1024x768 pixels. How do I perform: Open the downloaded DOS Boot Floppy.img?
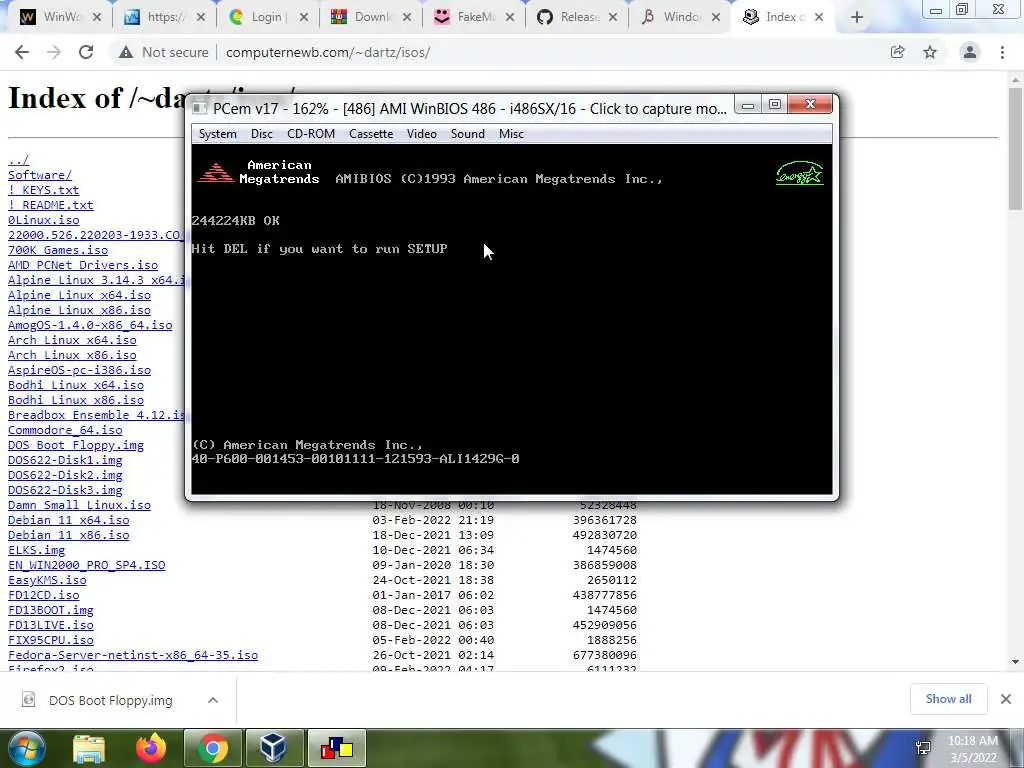click(x=110, y=700)
